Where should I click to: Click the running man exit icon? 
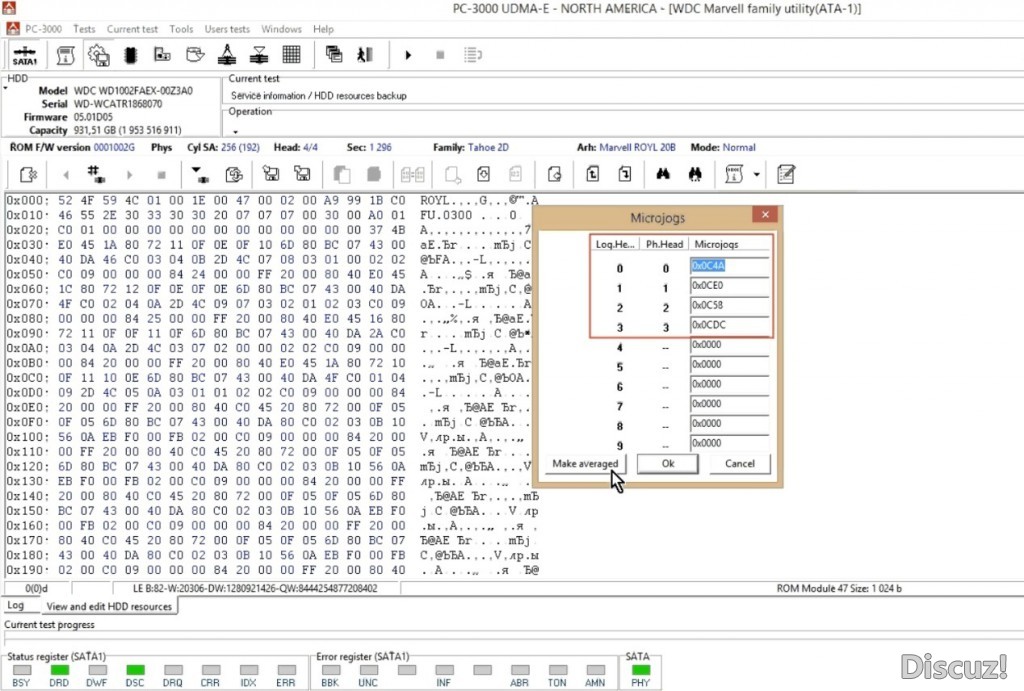[365, 55]
